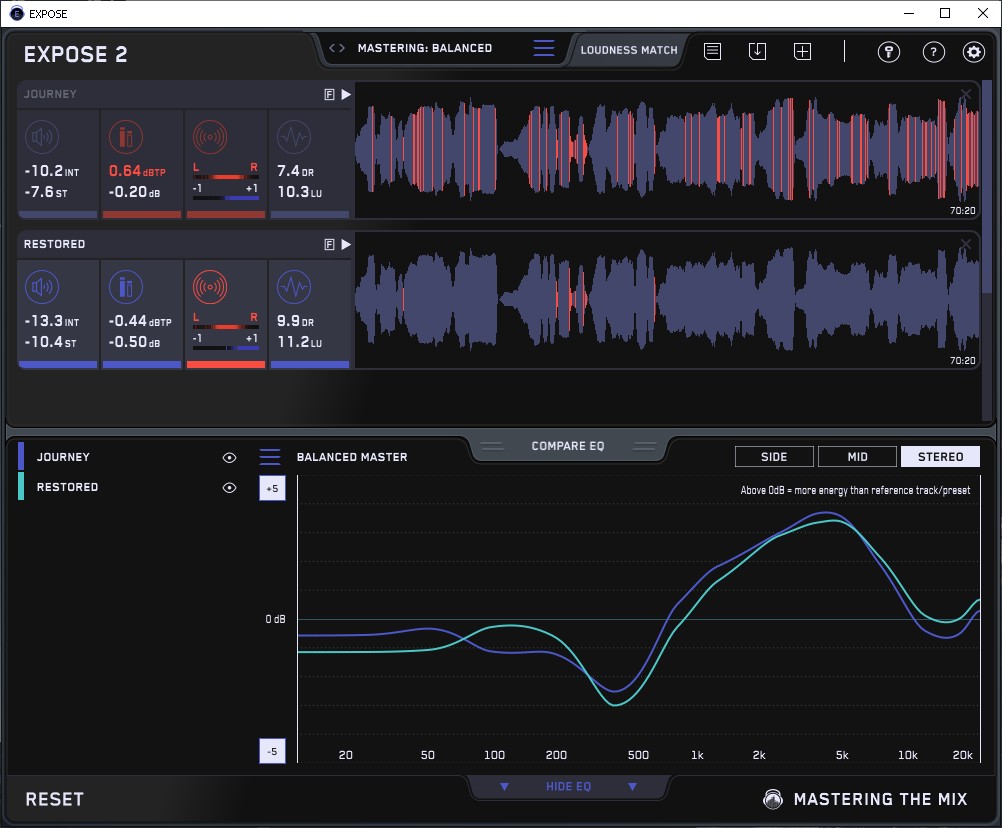Click Restored track stereo correlation icon

click(210, 287)
